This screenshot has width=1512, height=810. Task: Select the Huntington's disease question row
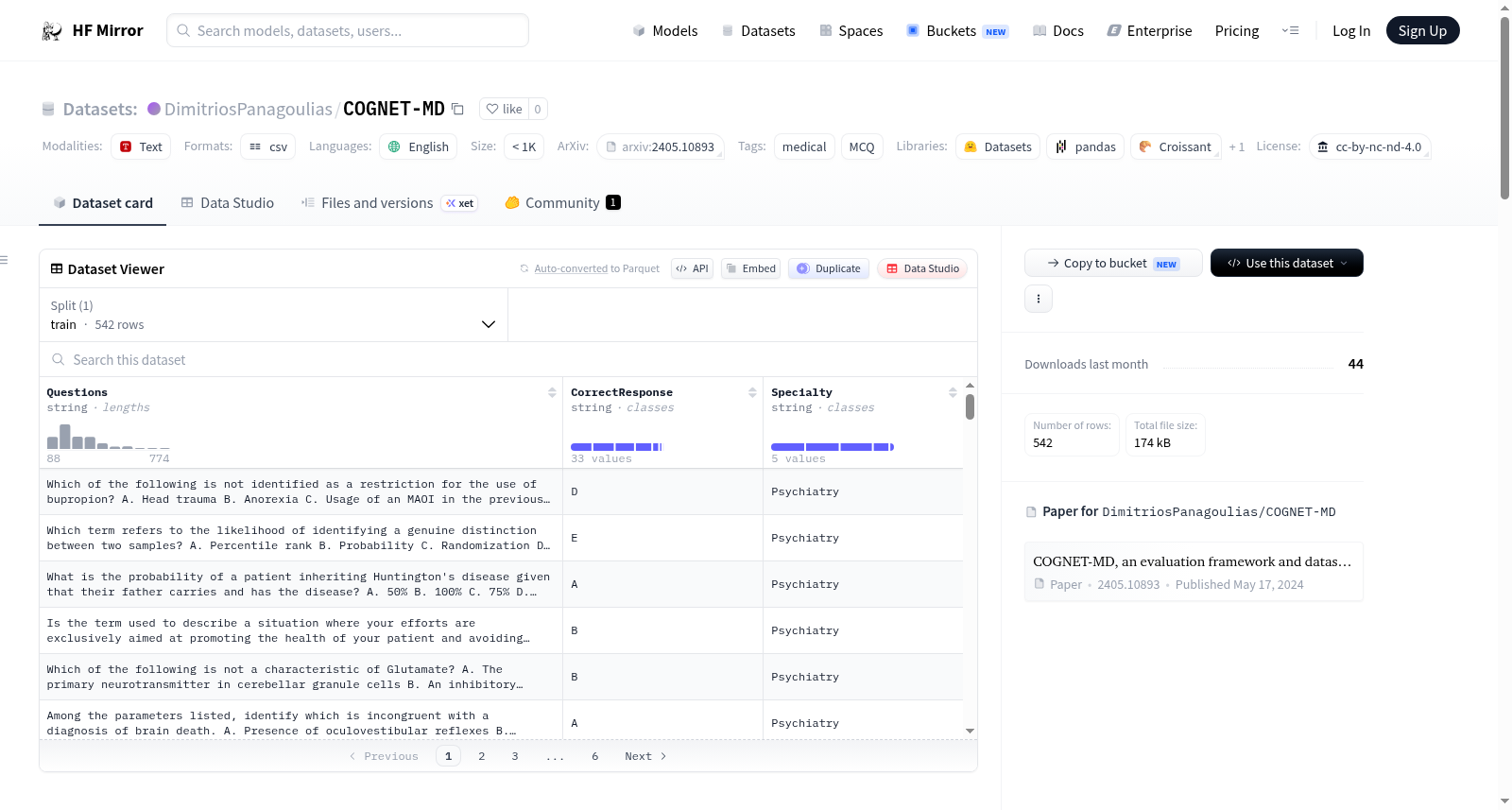pyautogui.click(x=501, y=584)
